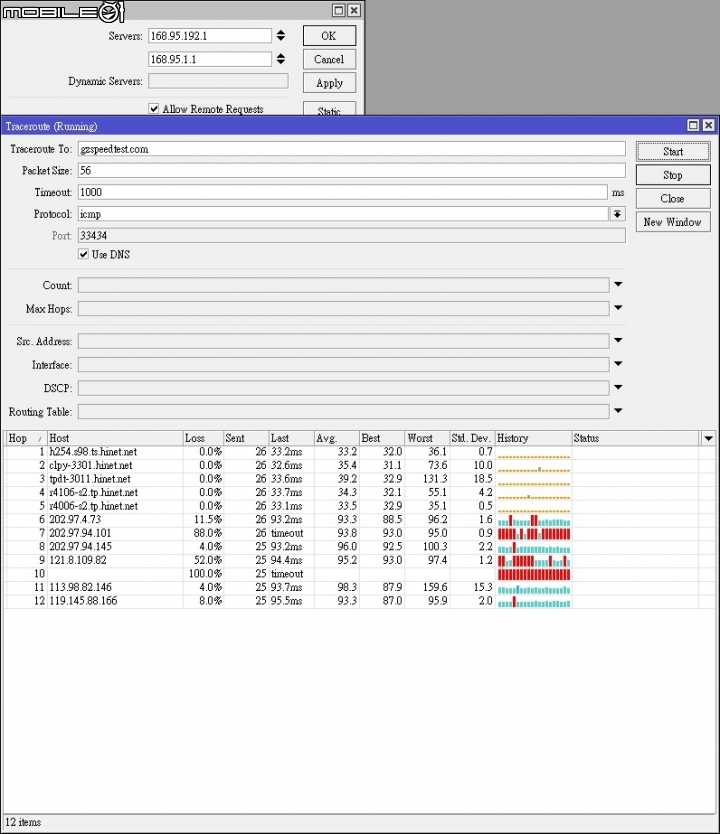Expand the DSCP field

click(x=618, y=387)
